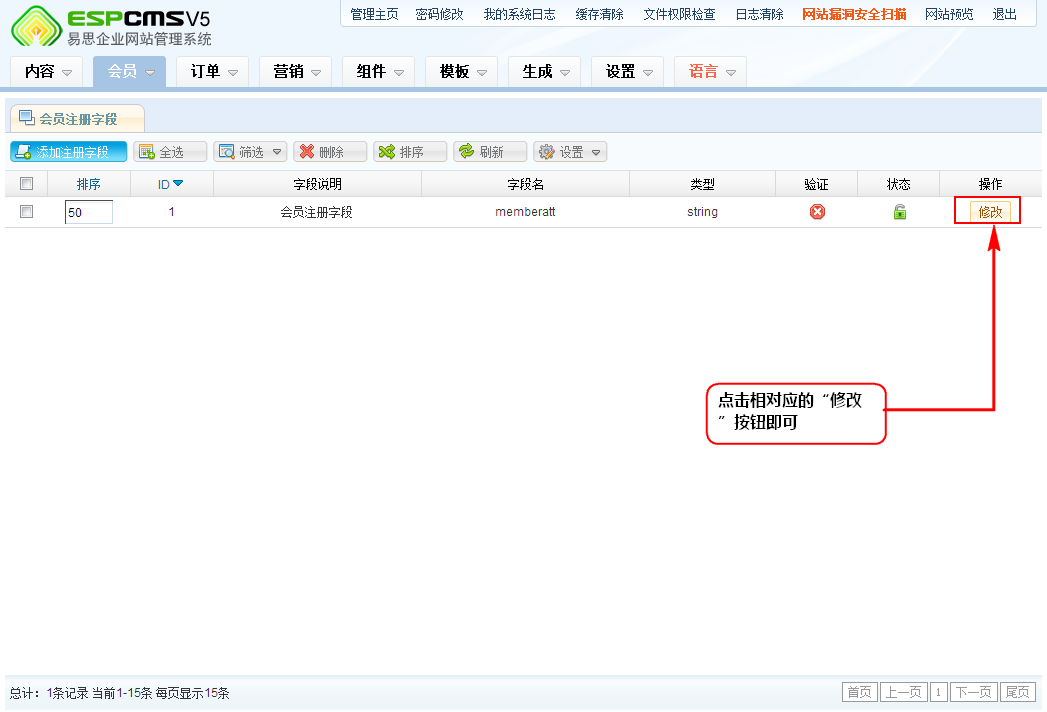This screenshot has width=1047, height=712.
Task: Open the website vulnerability scan (网站漏洞安全扫描) link
Action: coord(854,14)
